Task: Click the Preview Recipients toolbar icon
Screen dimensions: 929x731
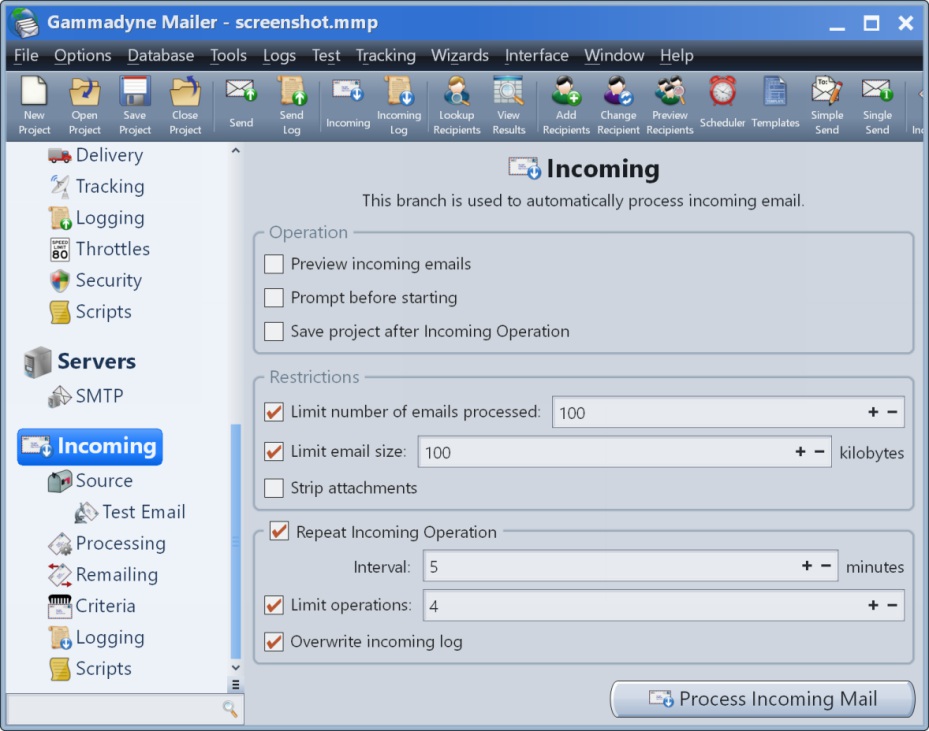Action: 669,105
